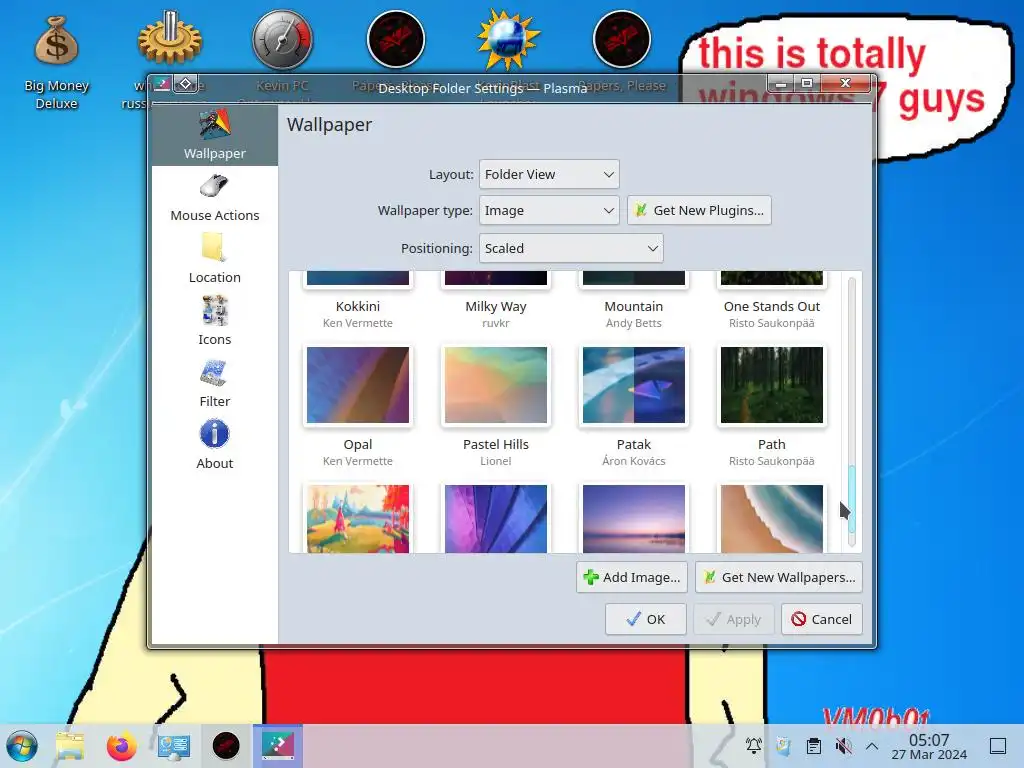The image size is (1024, 768).
Task: Open the Icons settings section
Action: click(214, 322)
